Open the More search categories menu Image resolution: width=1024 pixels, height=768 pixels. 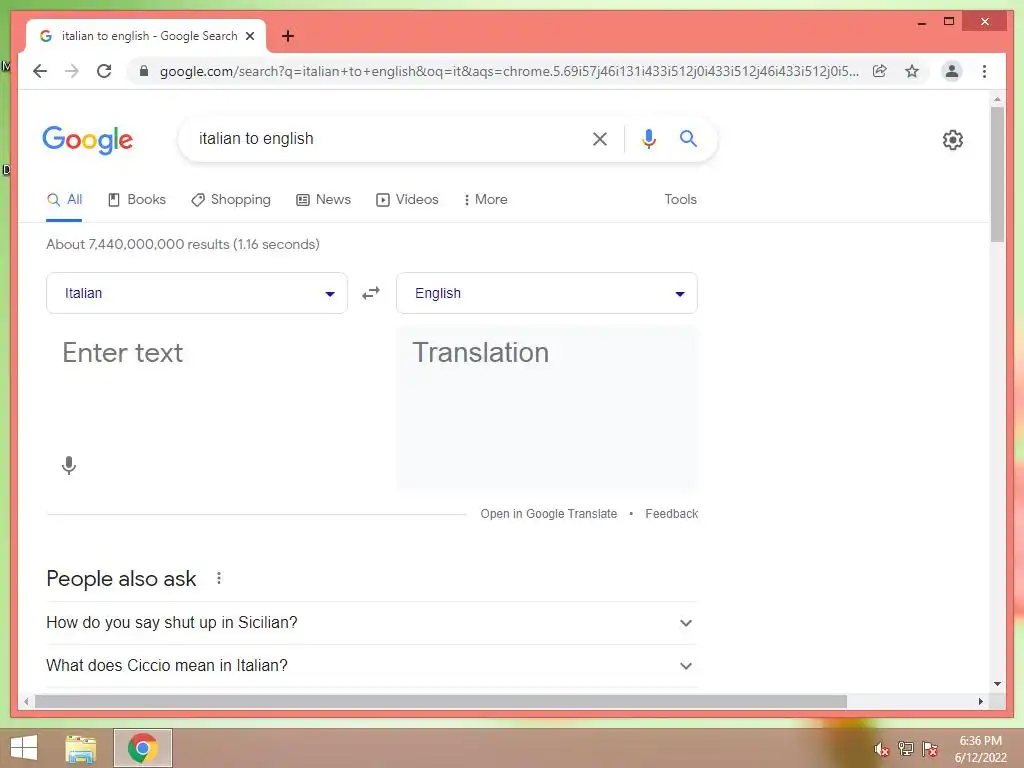485,200
